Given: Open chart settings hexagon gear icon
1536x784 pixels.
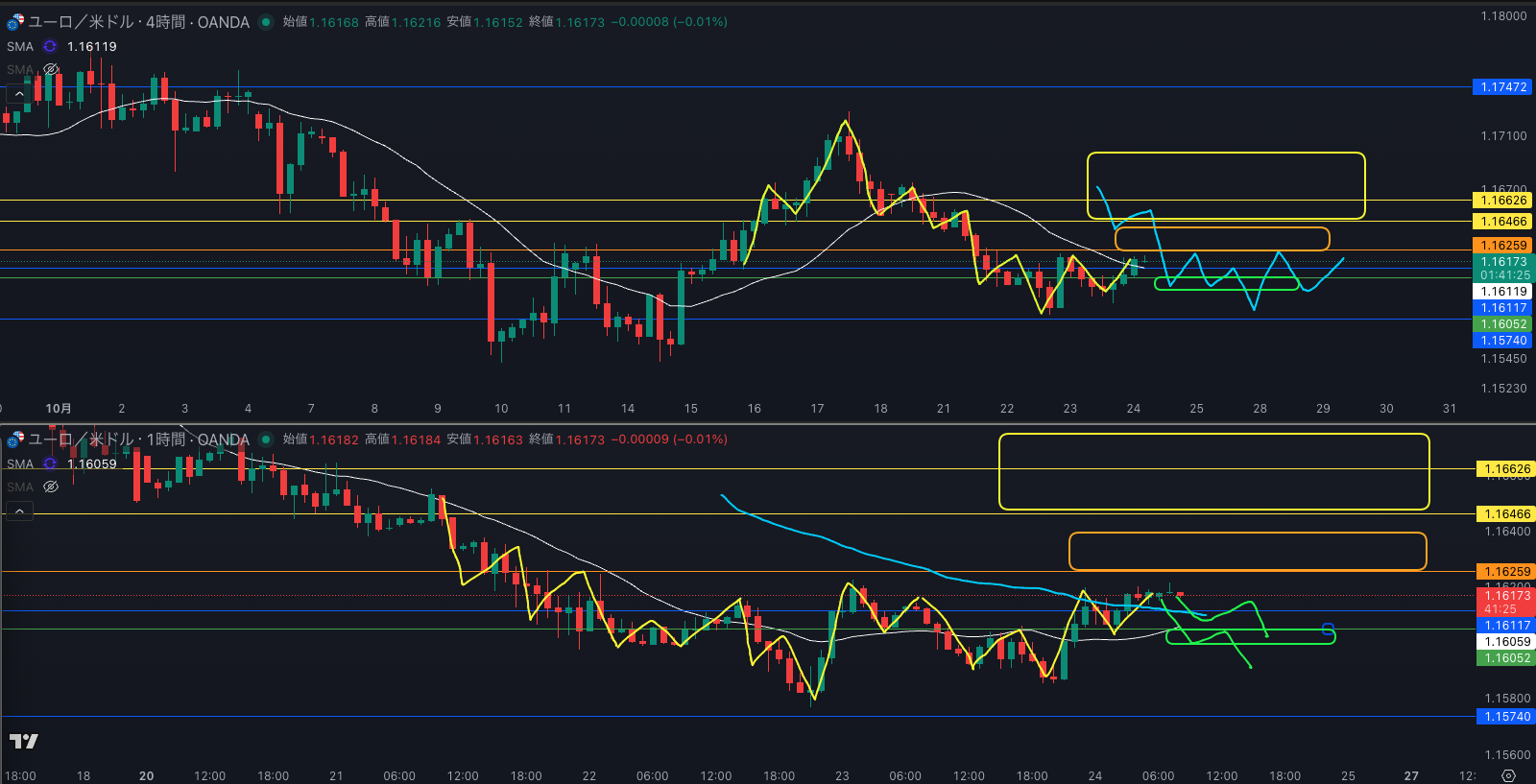Looking at the screenshot, I should [x=1508, y=775].
